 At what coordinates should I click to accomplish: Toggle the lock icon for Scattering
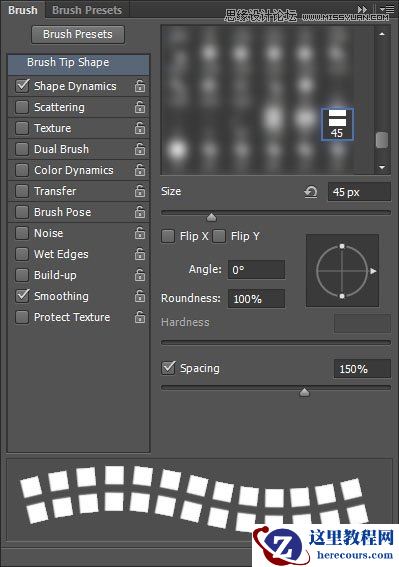[x=140, y=107]
